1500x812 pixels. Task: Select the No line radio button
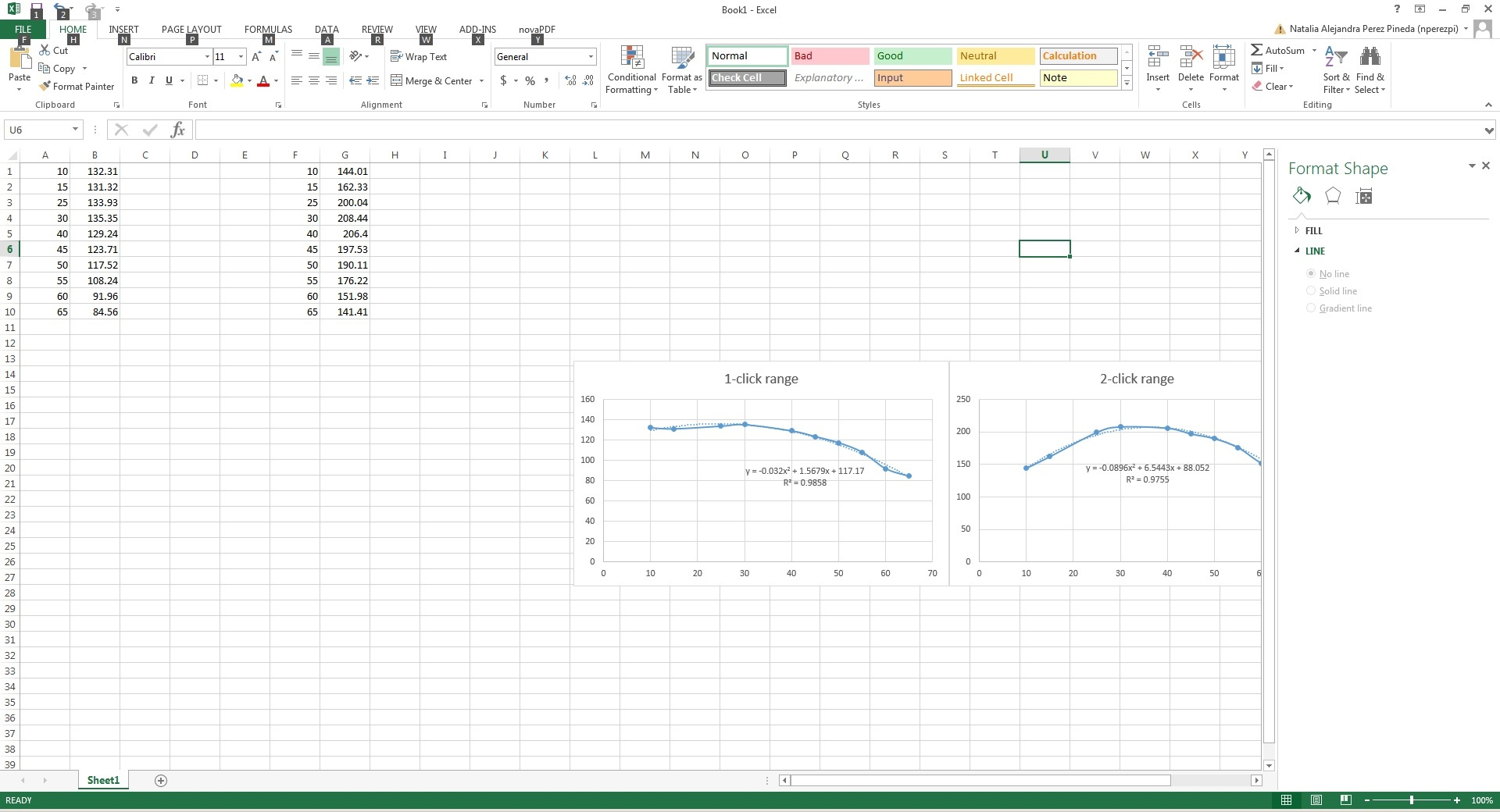point(1311,274)
